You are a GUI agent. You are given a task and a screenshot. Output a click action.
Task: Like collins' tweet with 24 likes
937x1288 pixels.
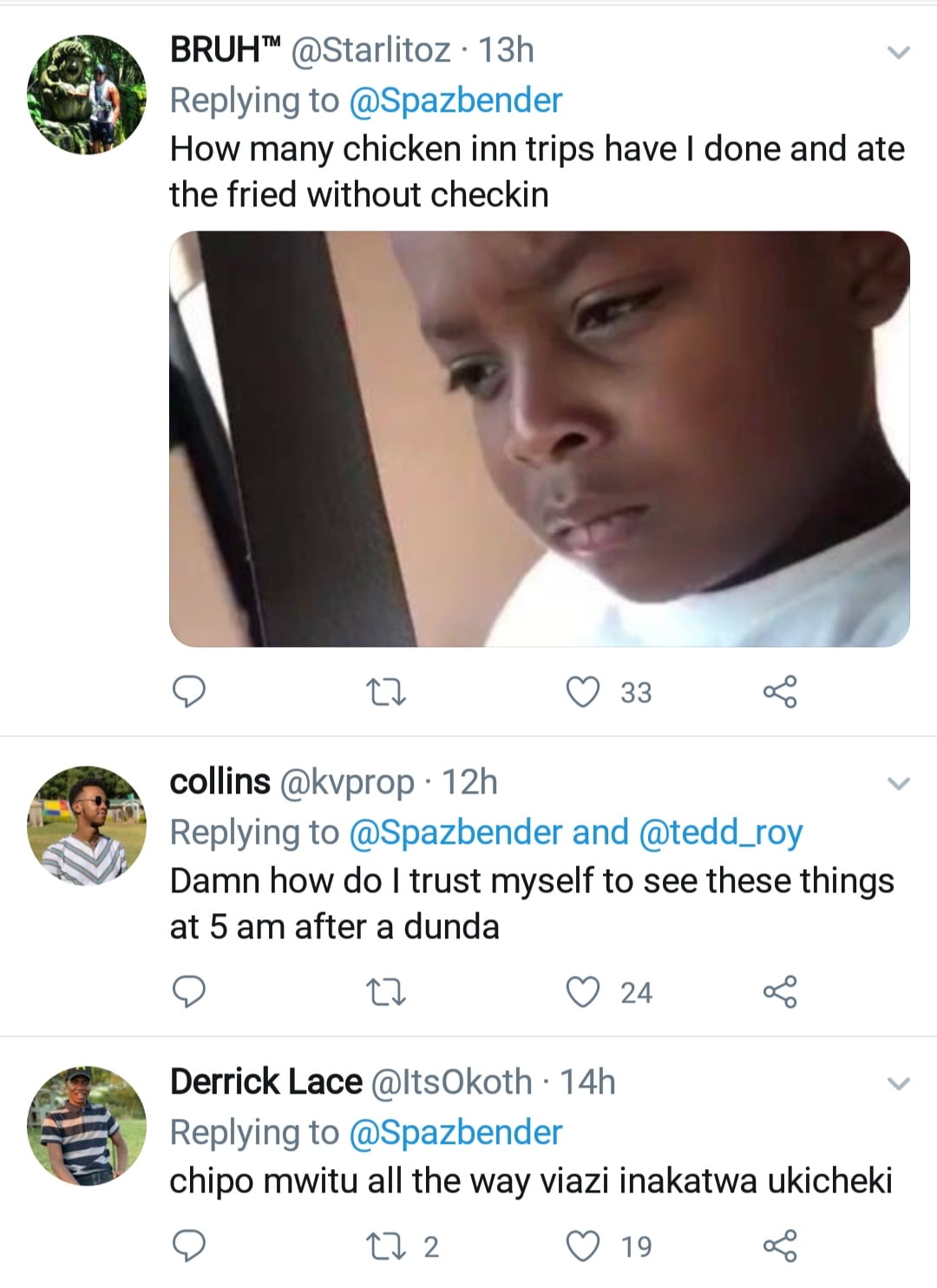(x=583, y=992)
